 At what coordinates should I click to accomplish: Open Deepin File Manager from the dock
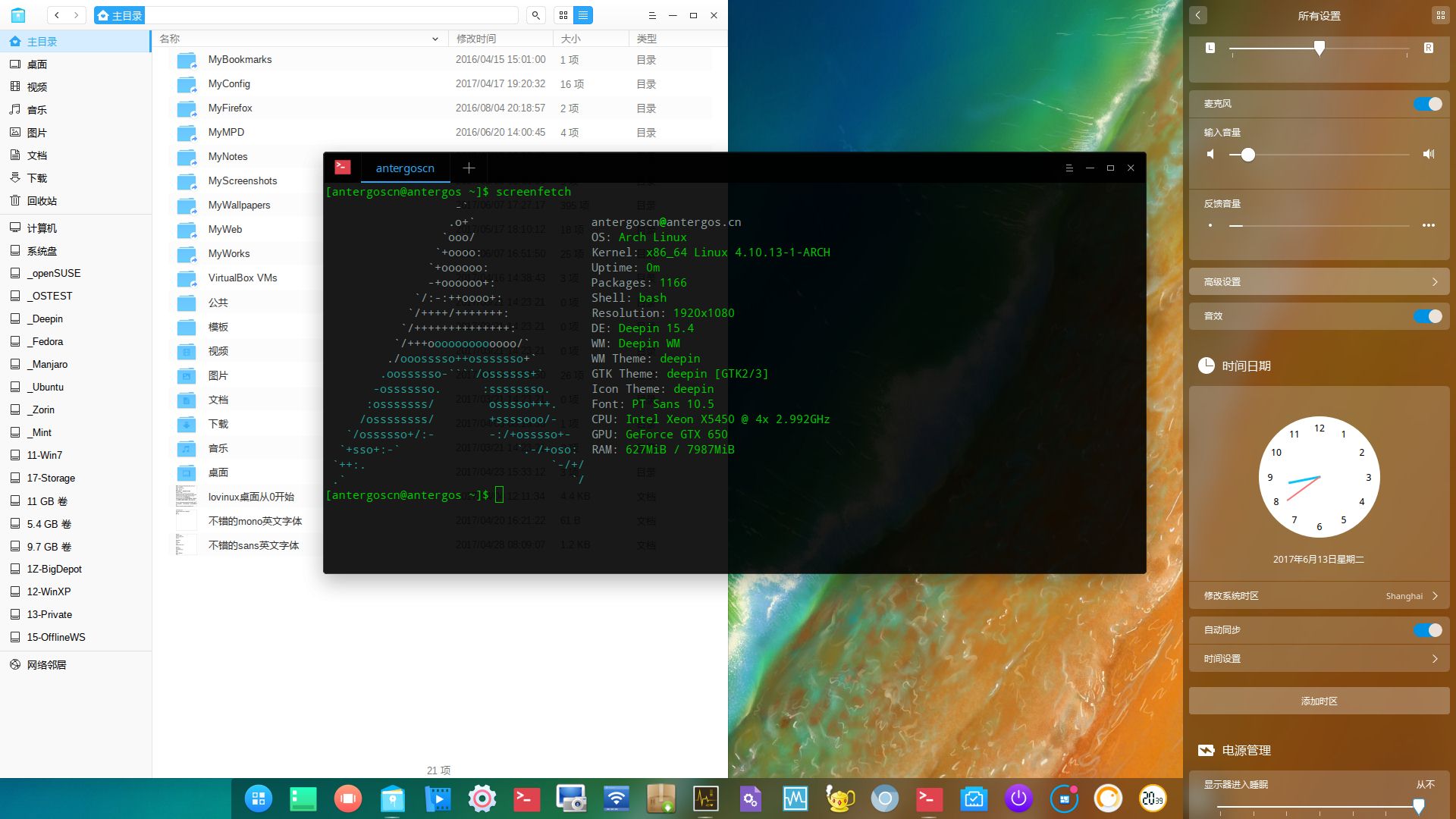click(x=393, y=798)
